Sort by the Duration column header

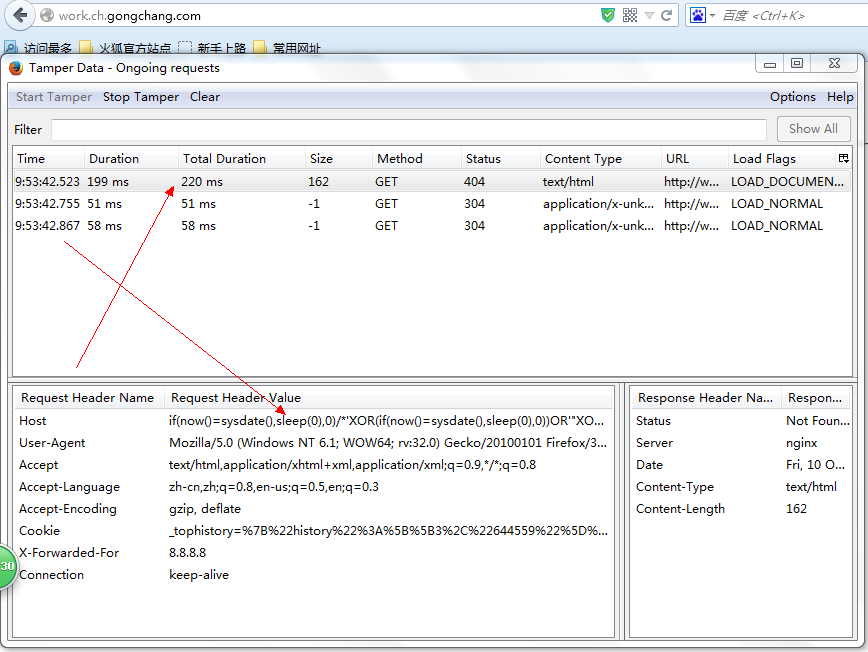tap(131, 159)
